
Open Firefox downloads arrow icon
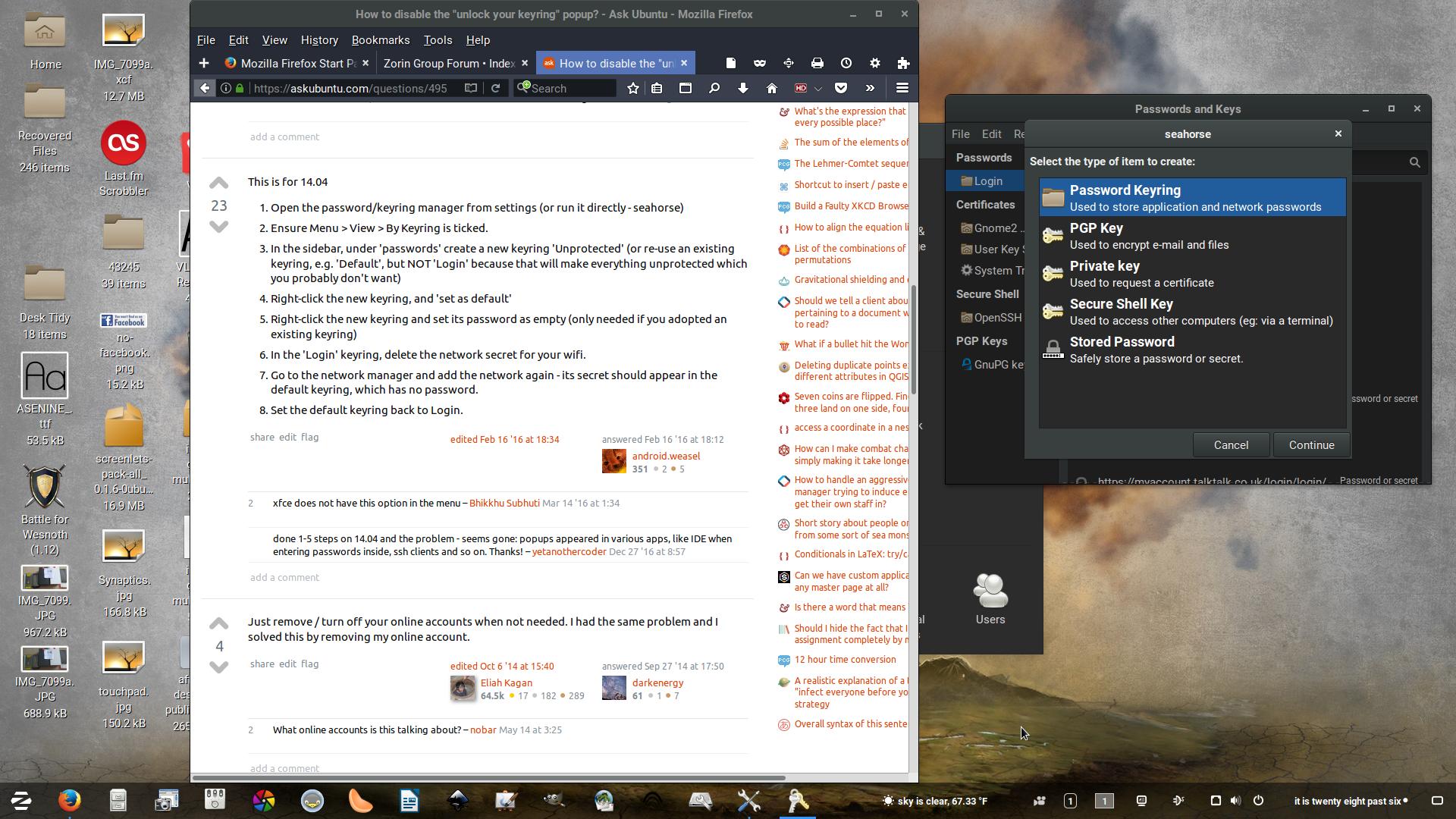coord(743,88)
